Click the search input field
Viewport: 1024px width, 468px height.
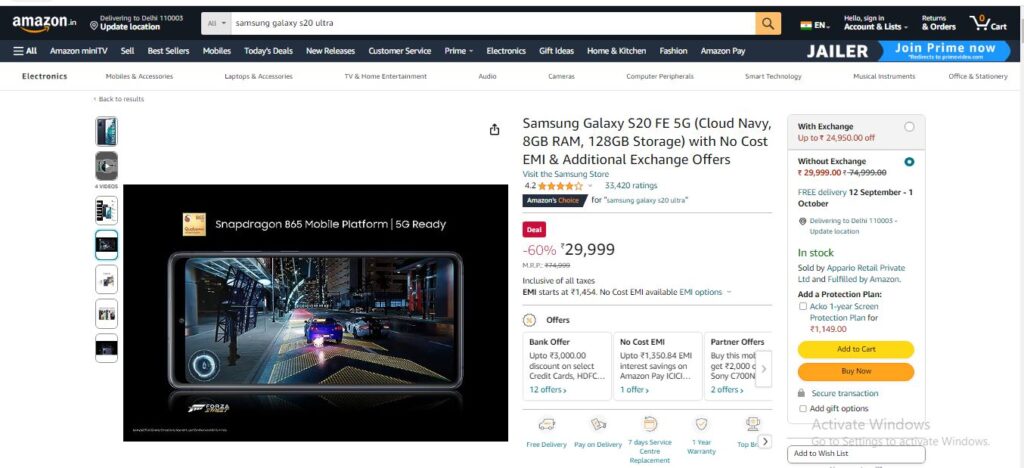493,23
